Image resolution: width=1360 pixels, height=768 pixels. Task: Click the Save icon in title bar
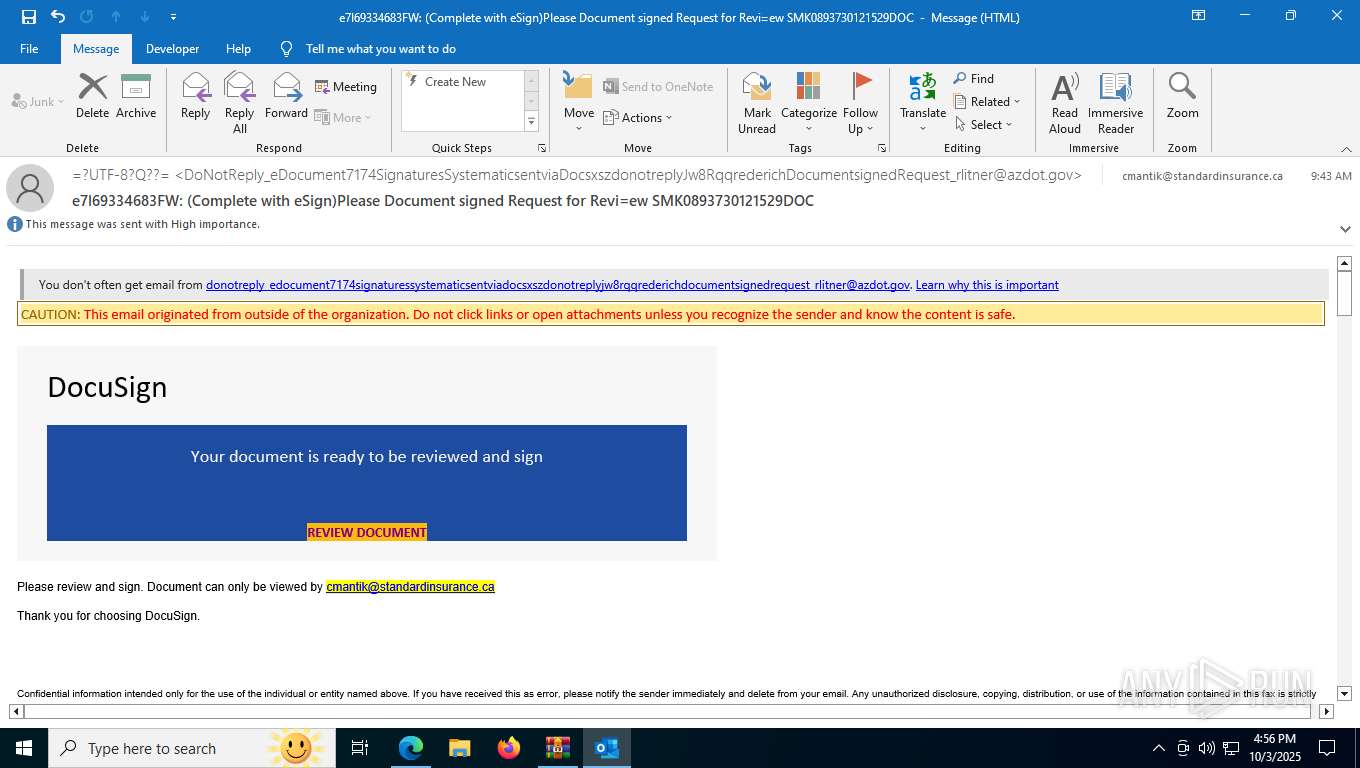pos(28,17)
